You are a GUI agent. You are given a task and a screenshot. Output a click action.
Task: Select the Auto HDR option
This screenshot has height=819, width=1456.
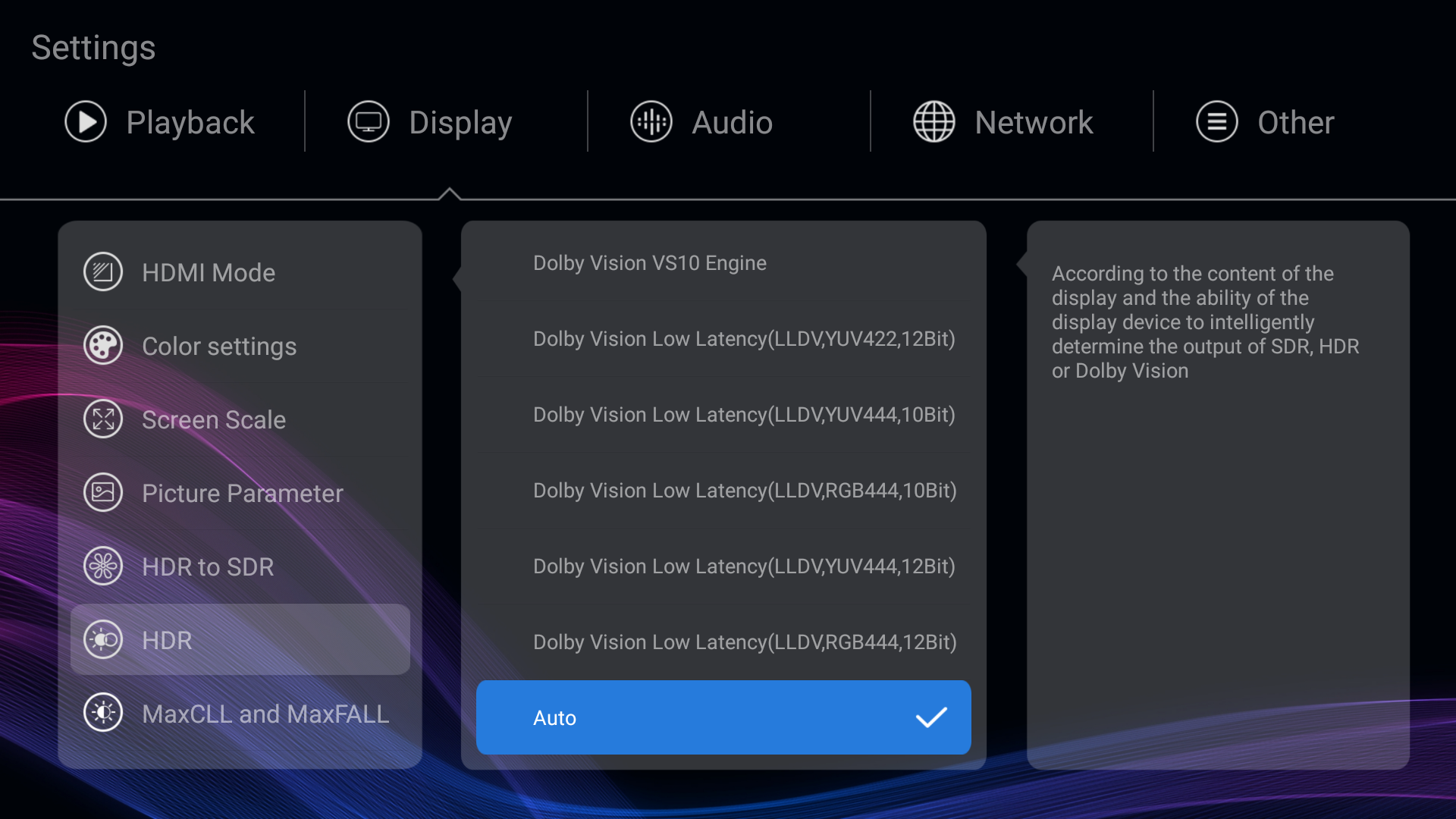(x=723, y=717)
